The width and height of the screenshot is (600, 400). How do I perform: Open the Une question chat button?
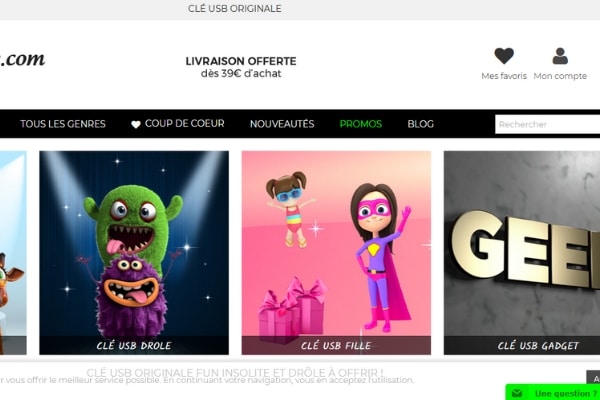click(x=566, y=393)
